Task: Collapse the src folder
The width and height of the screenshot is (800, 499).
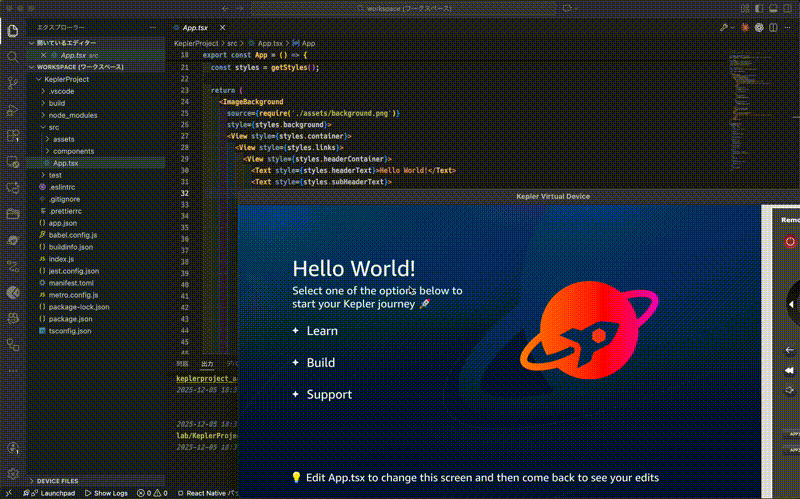Action: coord(96,127)
